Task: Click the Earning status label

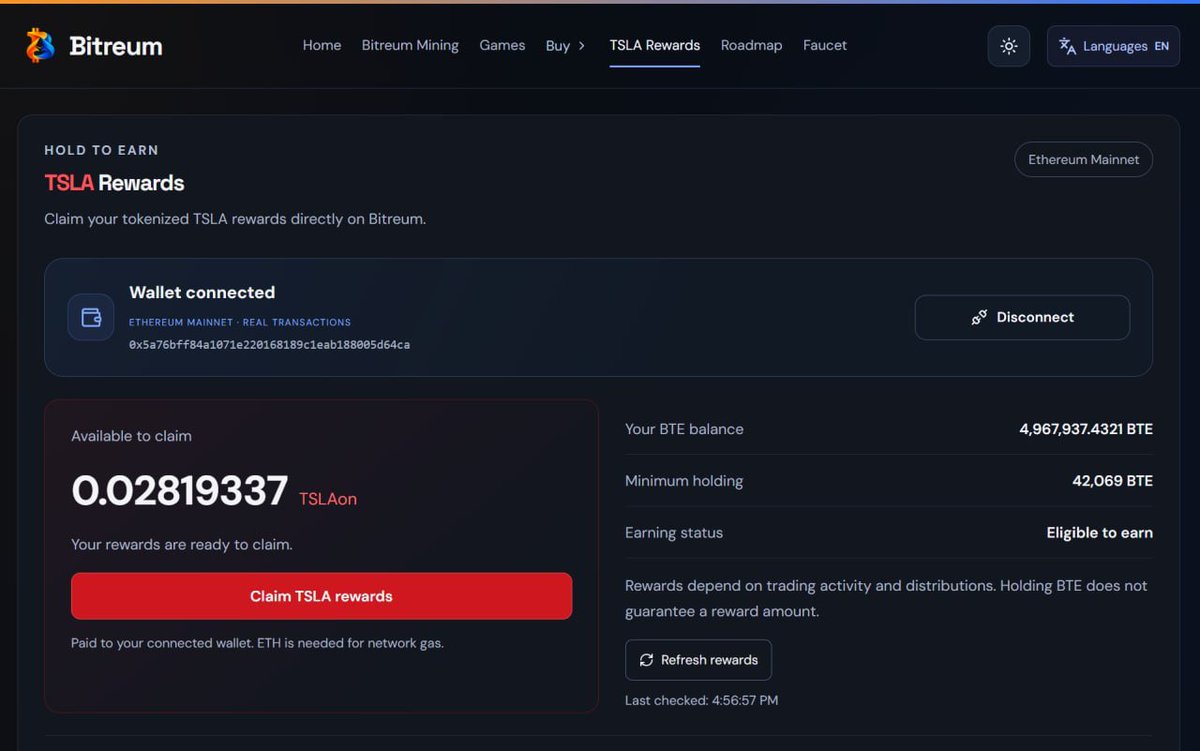Action: tap(674, 533)
